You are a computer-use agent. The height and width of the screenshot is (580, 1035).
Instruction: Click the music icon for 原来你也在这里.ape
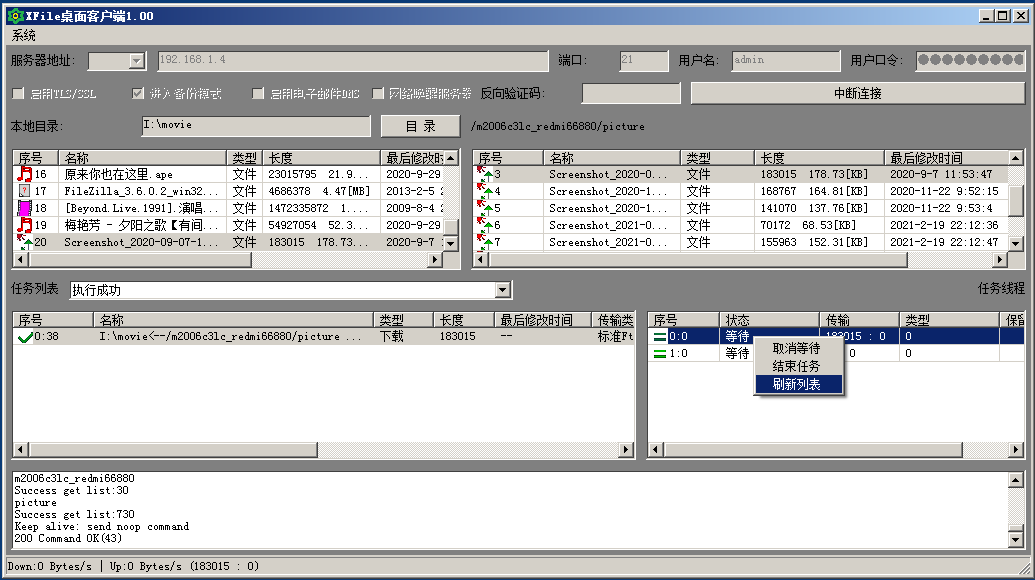point(25,174)
